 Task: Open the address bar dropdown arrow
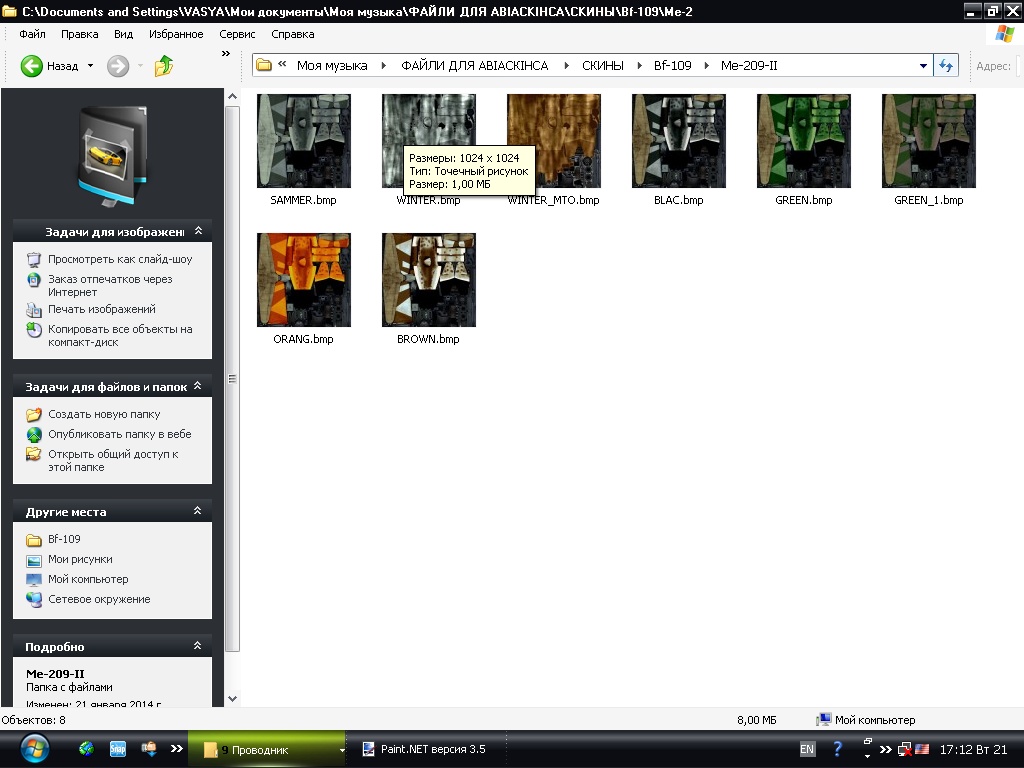tap(923, 65)
